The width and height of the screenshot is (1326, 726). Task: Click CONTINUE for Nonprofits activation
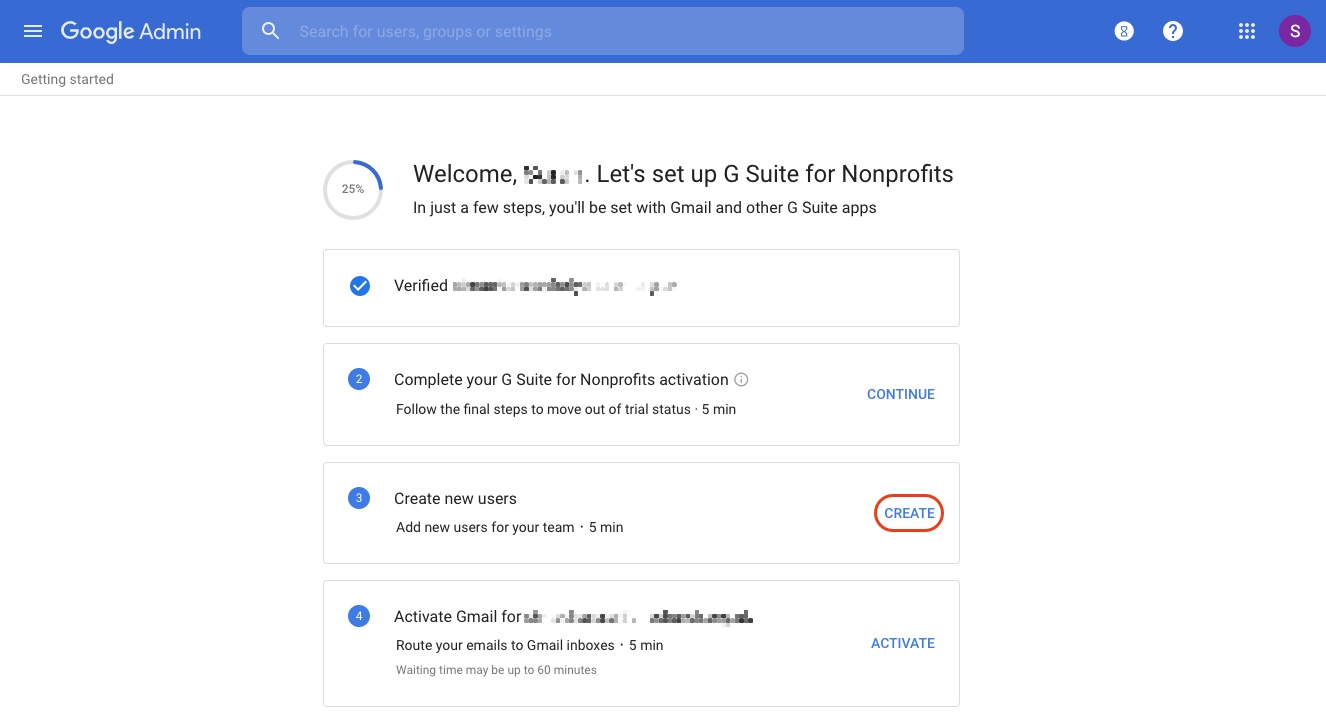click(901, 394)
